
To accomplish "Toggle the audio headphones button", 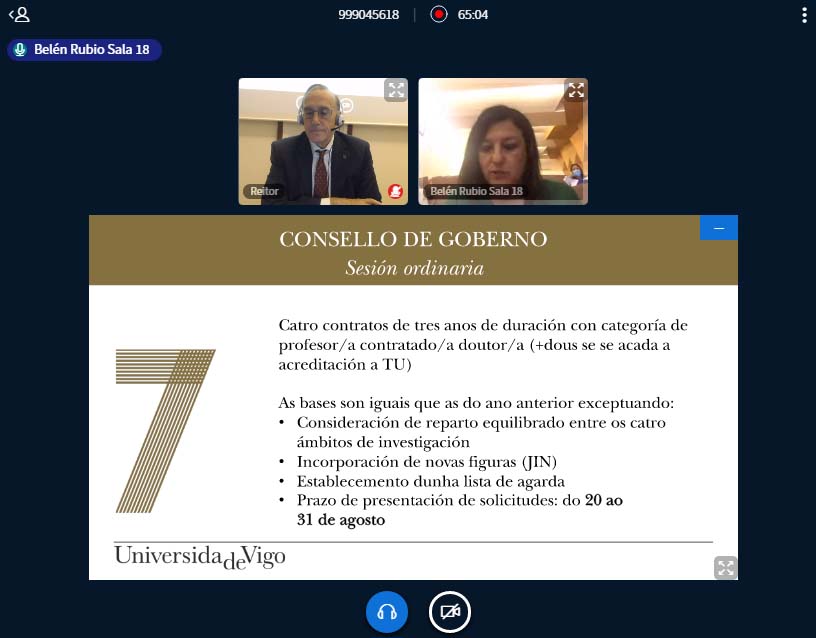I will [387, 611].
